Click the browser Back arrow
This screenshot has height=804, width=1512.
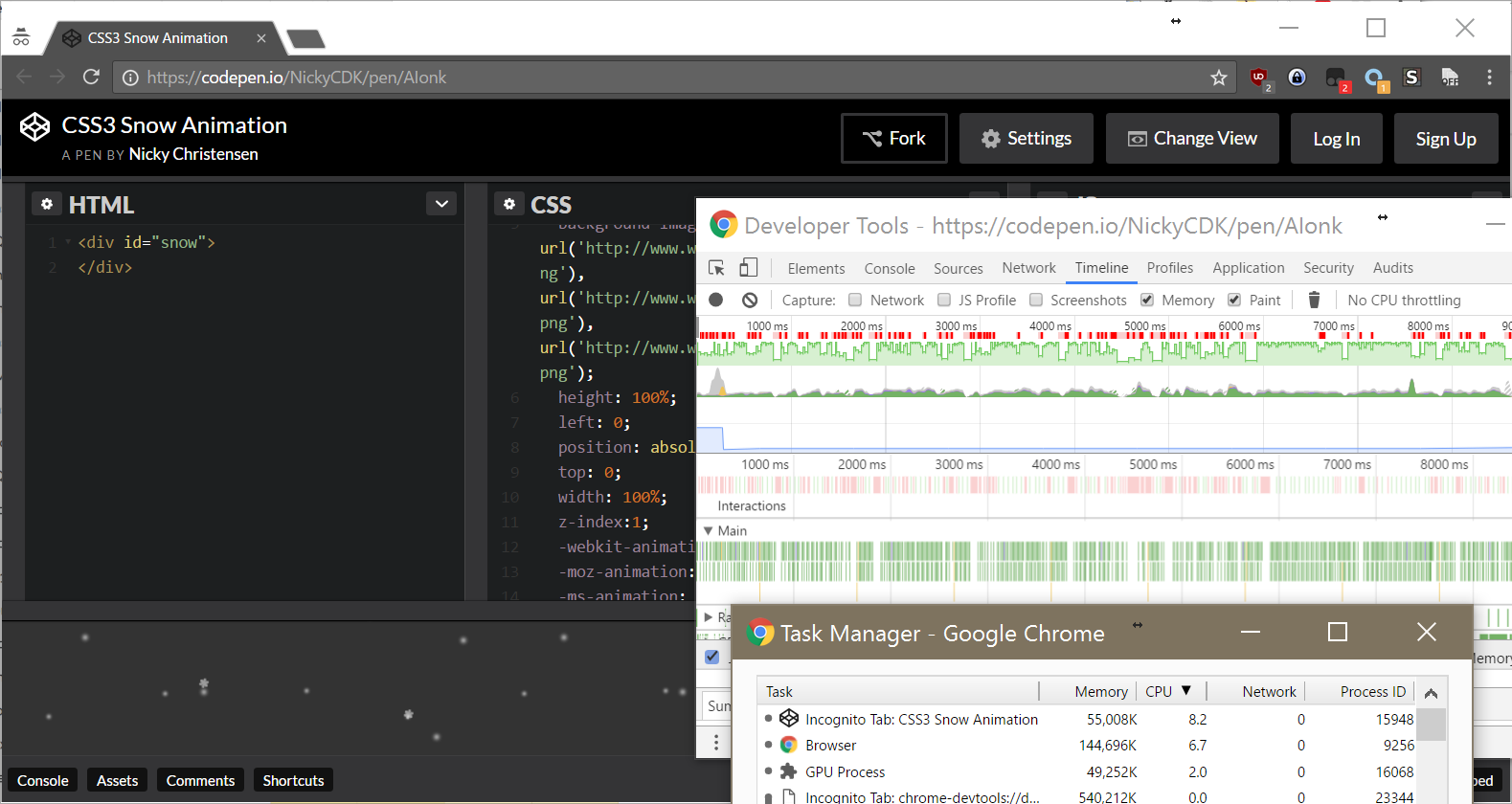pyautogui.click(x=24, y=77)
